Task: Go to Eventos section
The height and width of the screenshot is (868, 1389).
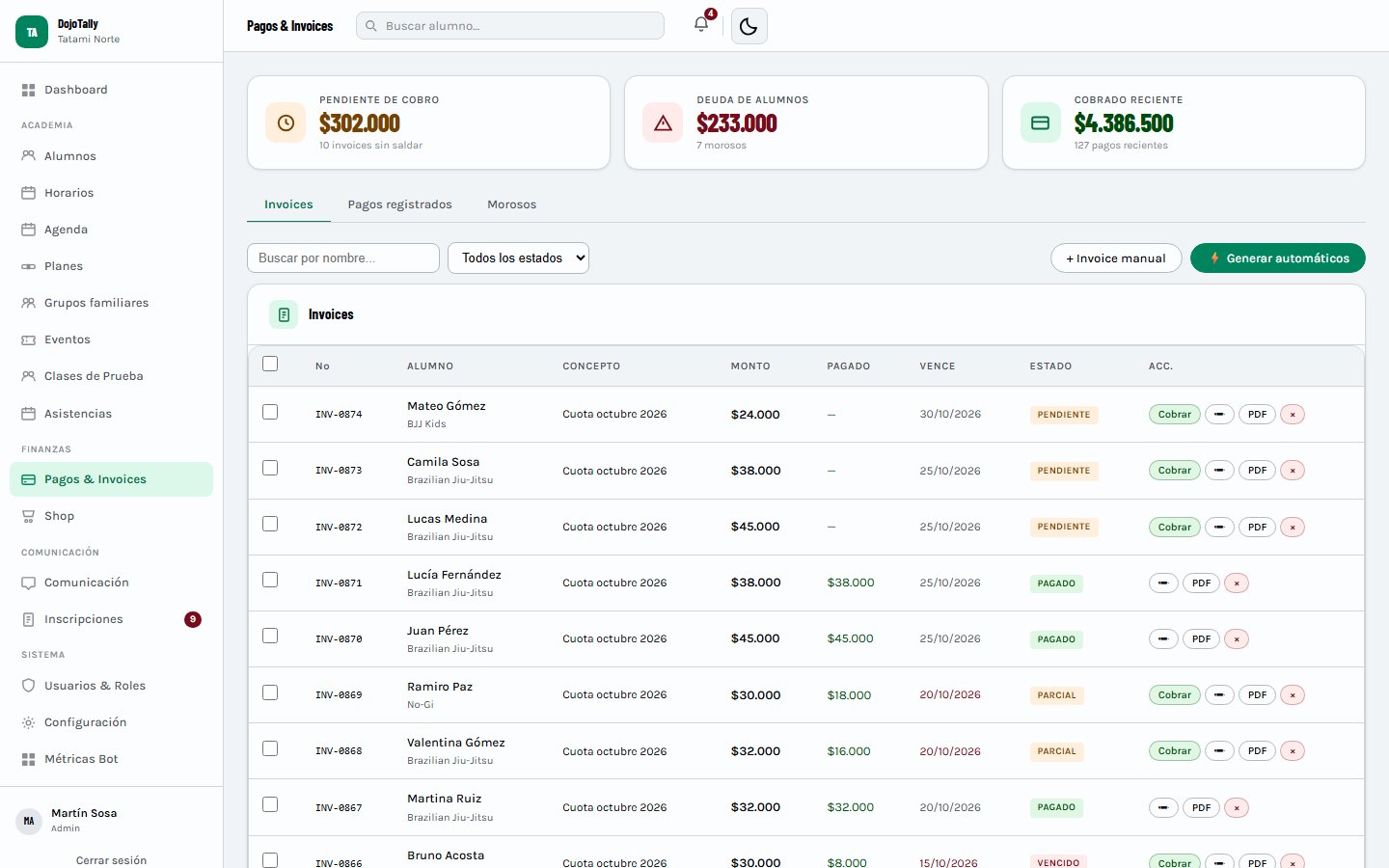Action: coord(111,339)
